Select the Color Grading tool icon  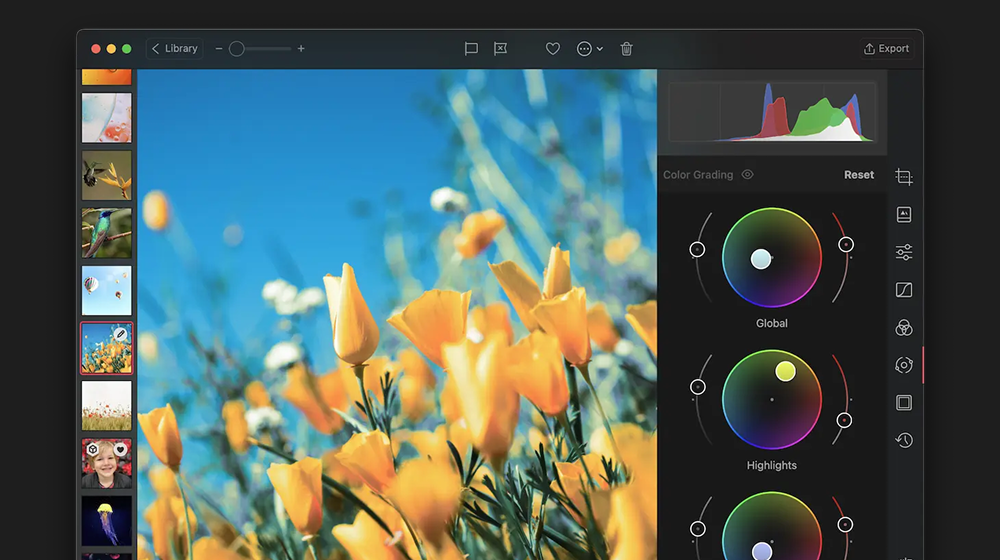tap(904, 365)
